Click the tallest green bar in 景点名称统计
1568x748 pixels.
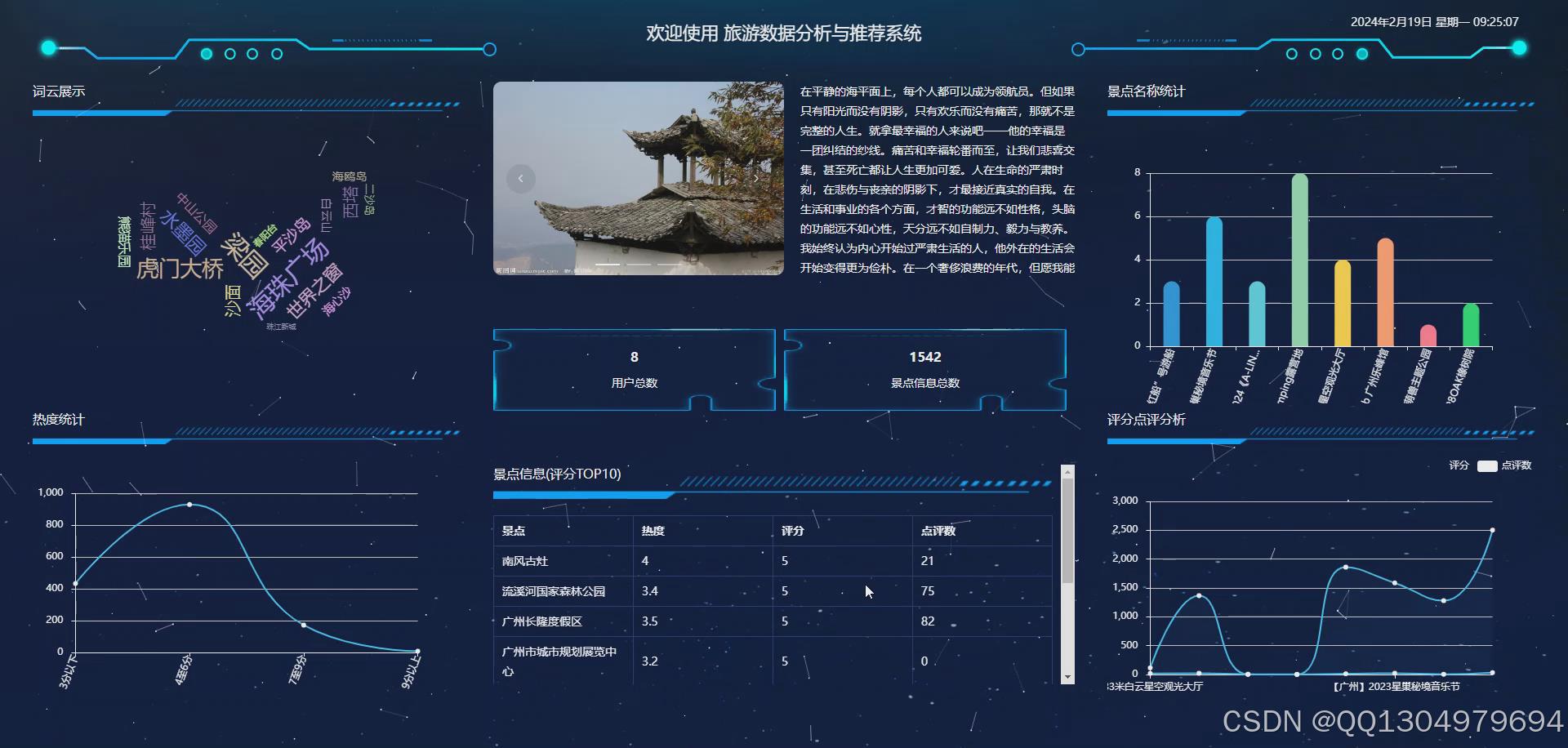click(1299, 257)
